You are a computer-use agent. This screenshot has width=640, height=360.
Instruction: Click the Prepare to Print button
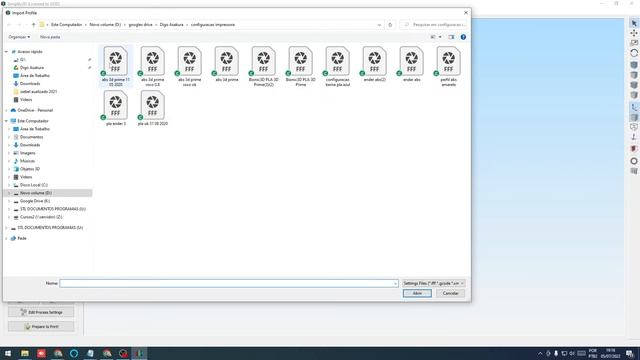41,327
